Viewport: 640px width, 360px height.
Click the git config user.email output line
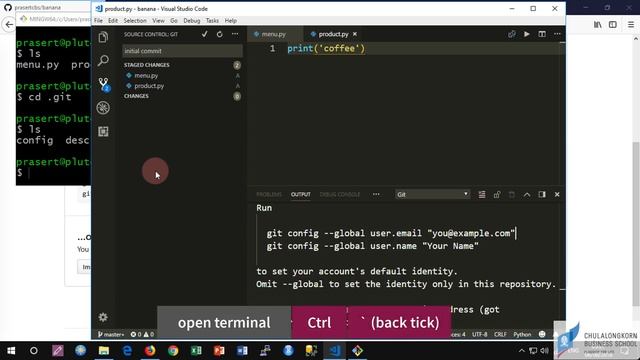[391, 233]
